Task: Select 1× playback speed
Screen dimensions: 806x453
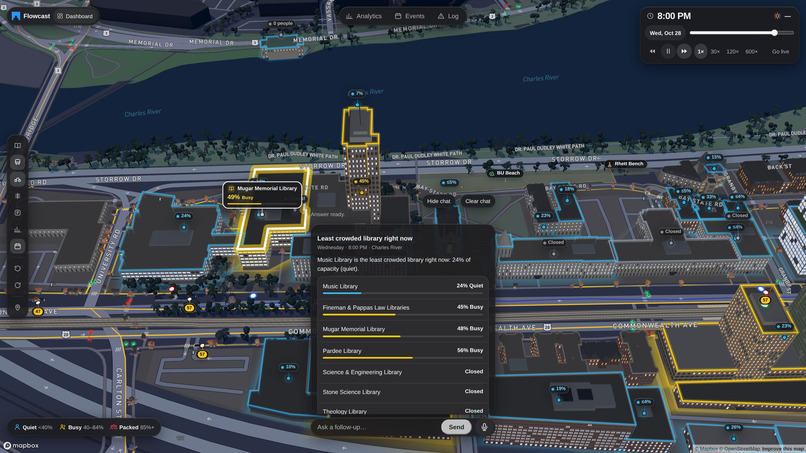Action: (x=701, y=51)
